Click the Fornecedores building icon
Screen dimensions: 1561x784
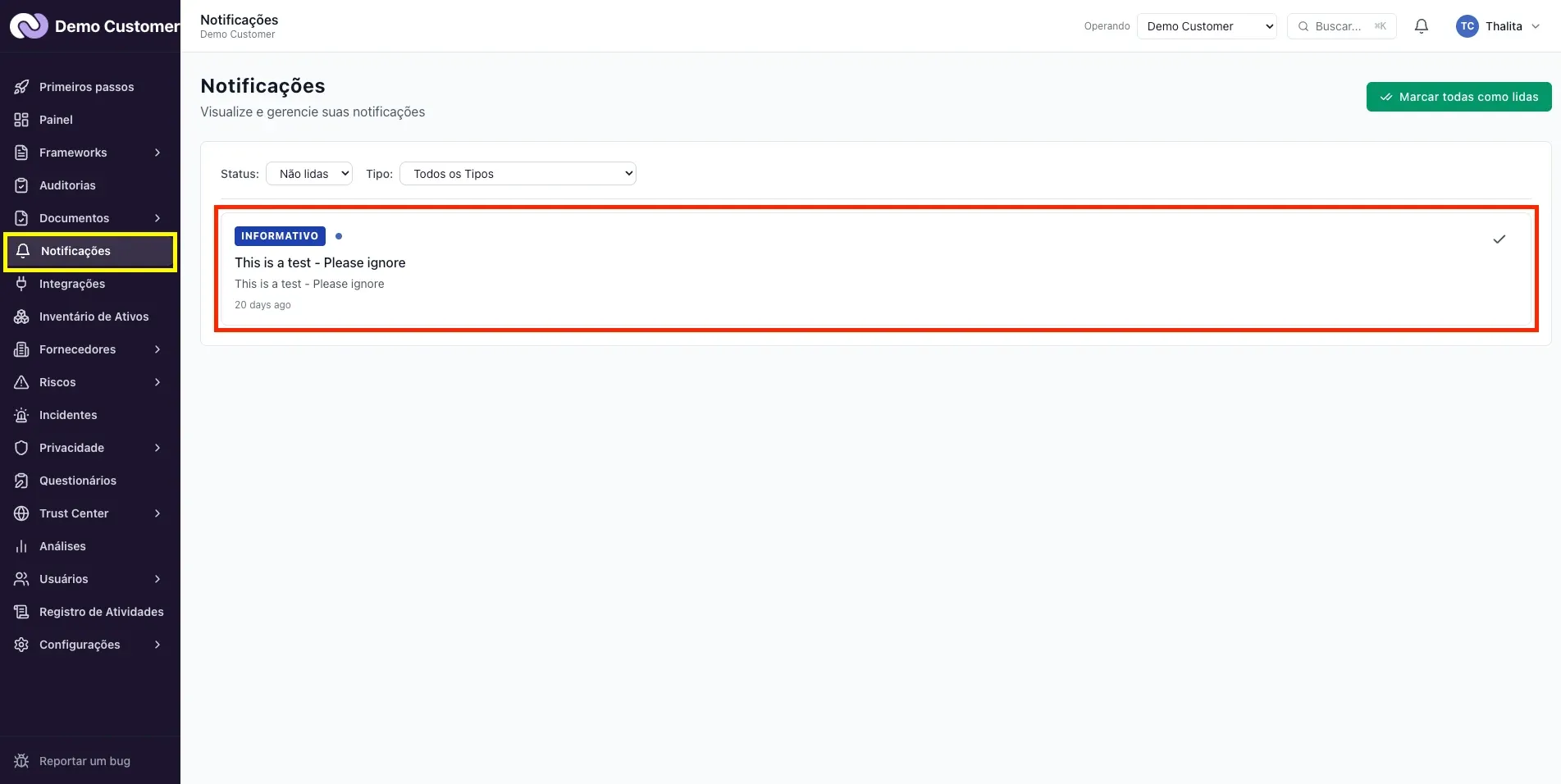pos(21,349)
